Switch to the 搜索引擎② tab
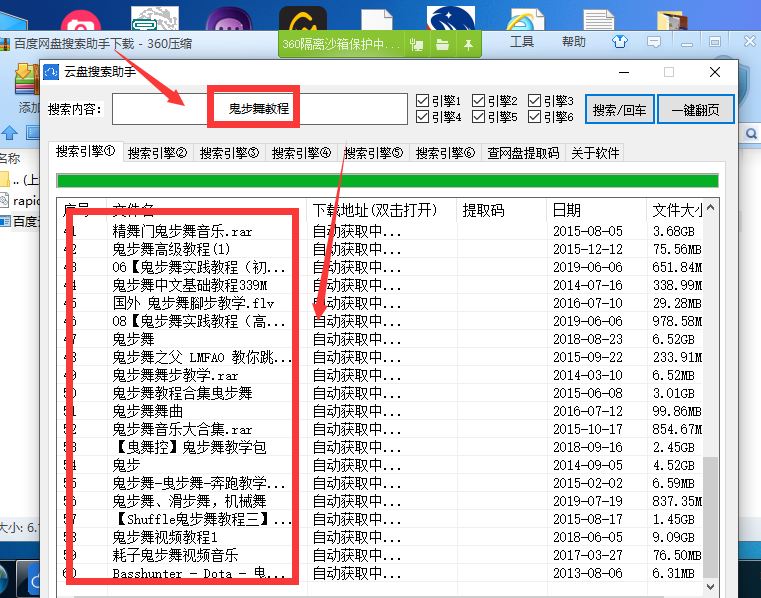Screen dimensions: 761x598 (x=157, y=153)
